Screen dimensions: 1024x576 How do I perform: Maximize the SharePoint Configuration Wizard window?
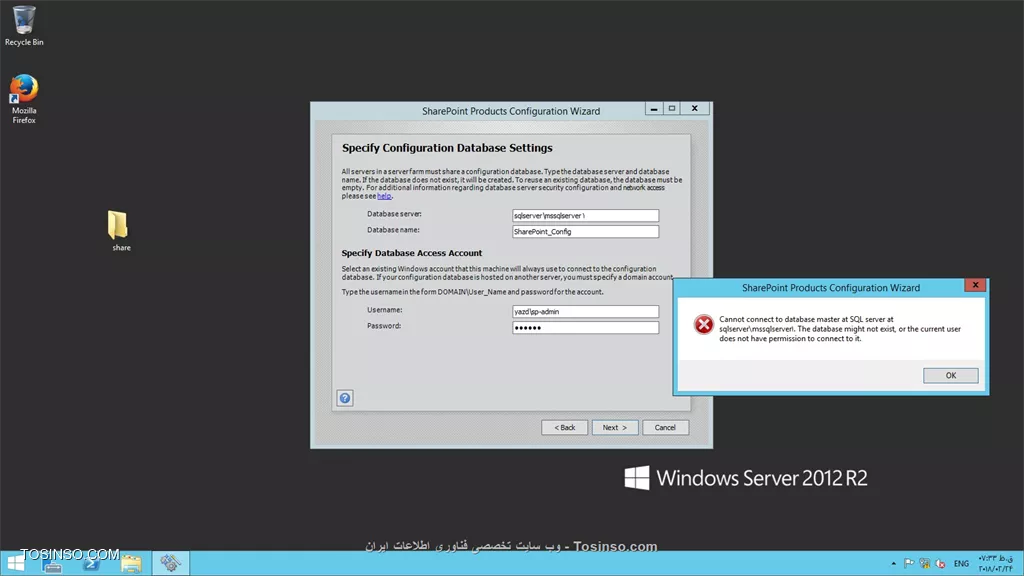[x=671, y=108]
